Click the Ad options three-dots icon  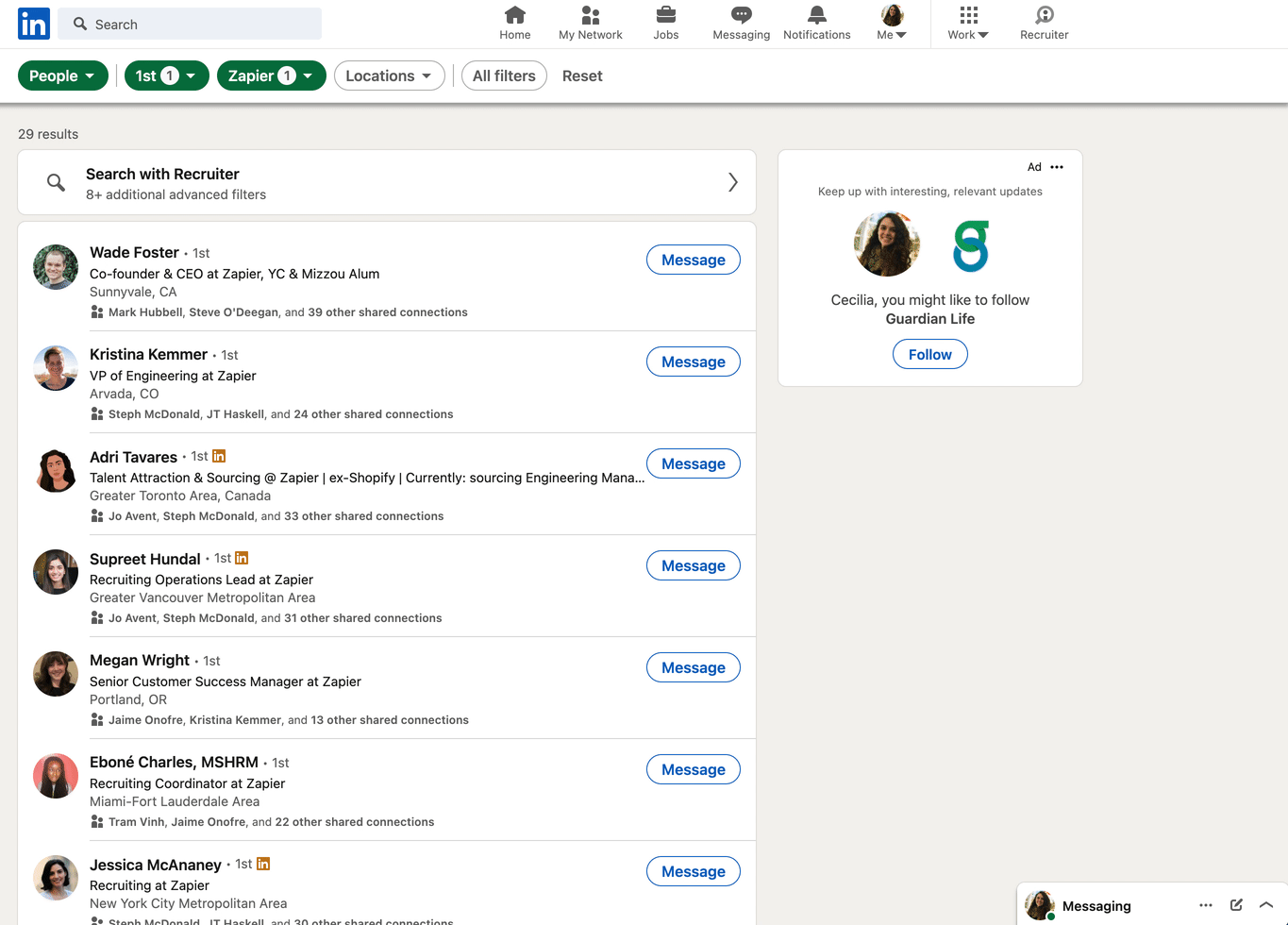tap(1057, 167)
